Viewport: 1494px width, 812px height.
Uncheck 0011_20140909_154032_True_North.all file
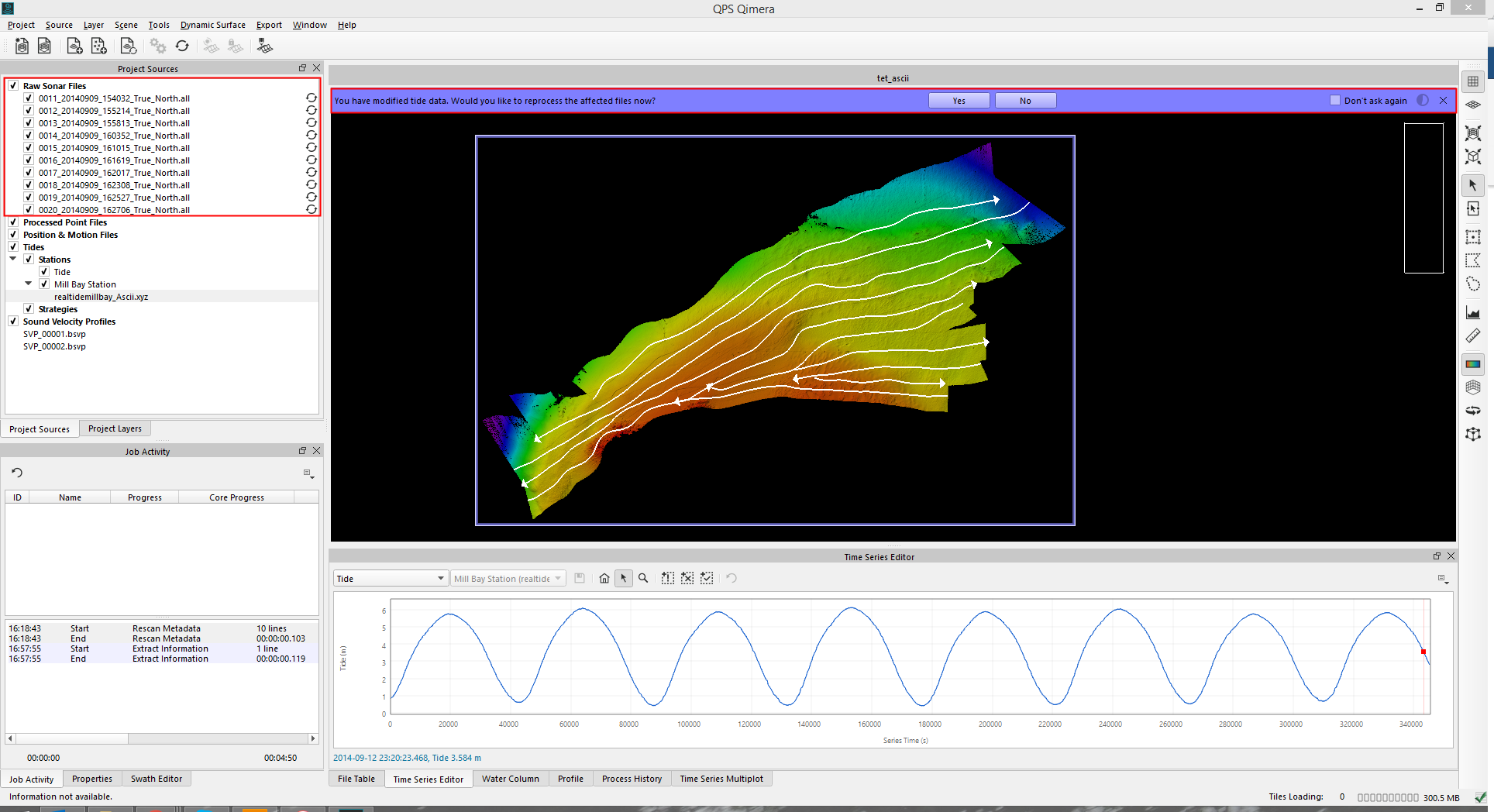29,98
